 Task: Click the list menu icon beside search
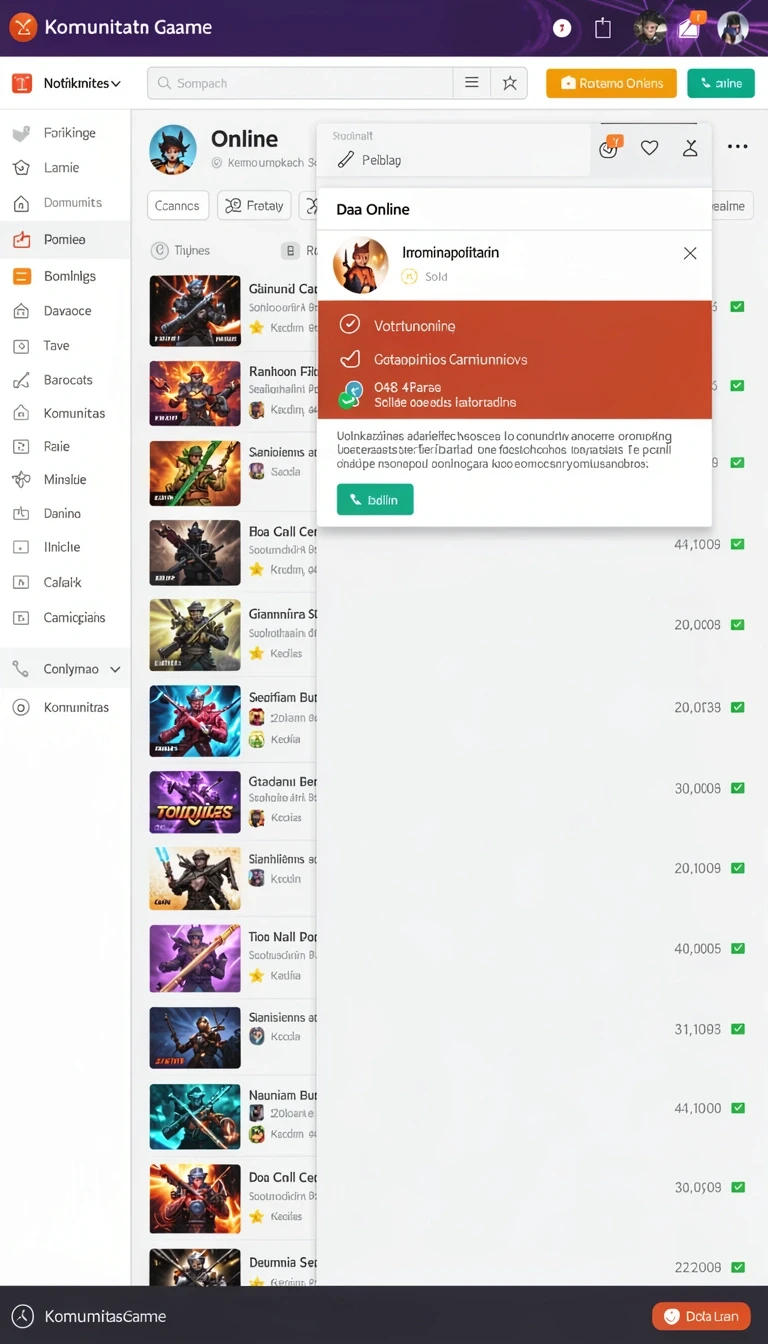pyautogui.click(x=472, y=84)
